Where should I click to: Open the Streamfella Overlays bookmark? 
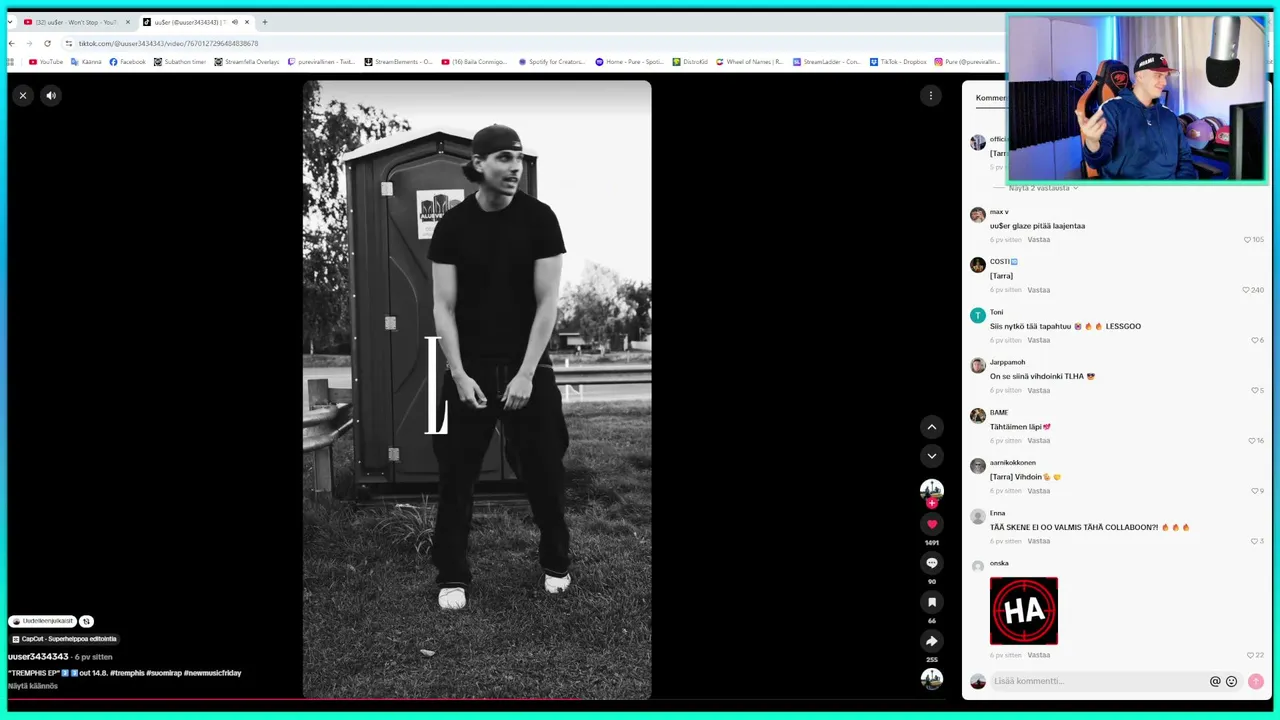click(247, 62)
